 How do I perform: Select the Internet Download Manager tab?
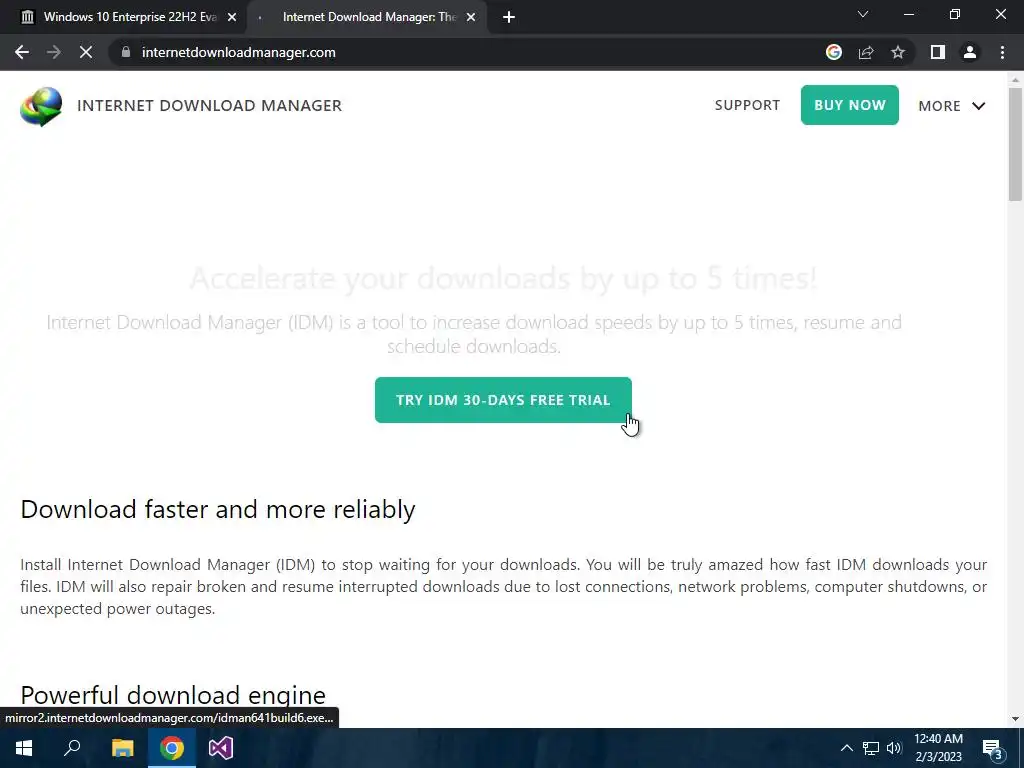click(x=367, y=17)
